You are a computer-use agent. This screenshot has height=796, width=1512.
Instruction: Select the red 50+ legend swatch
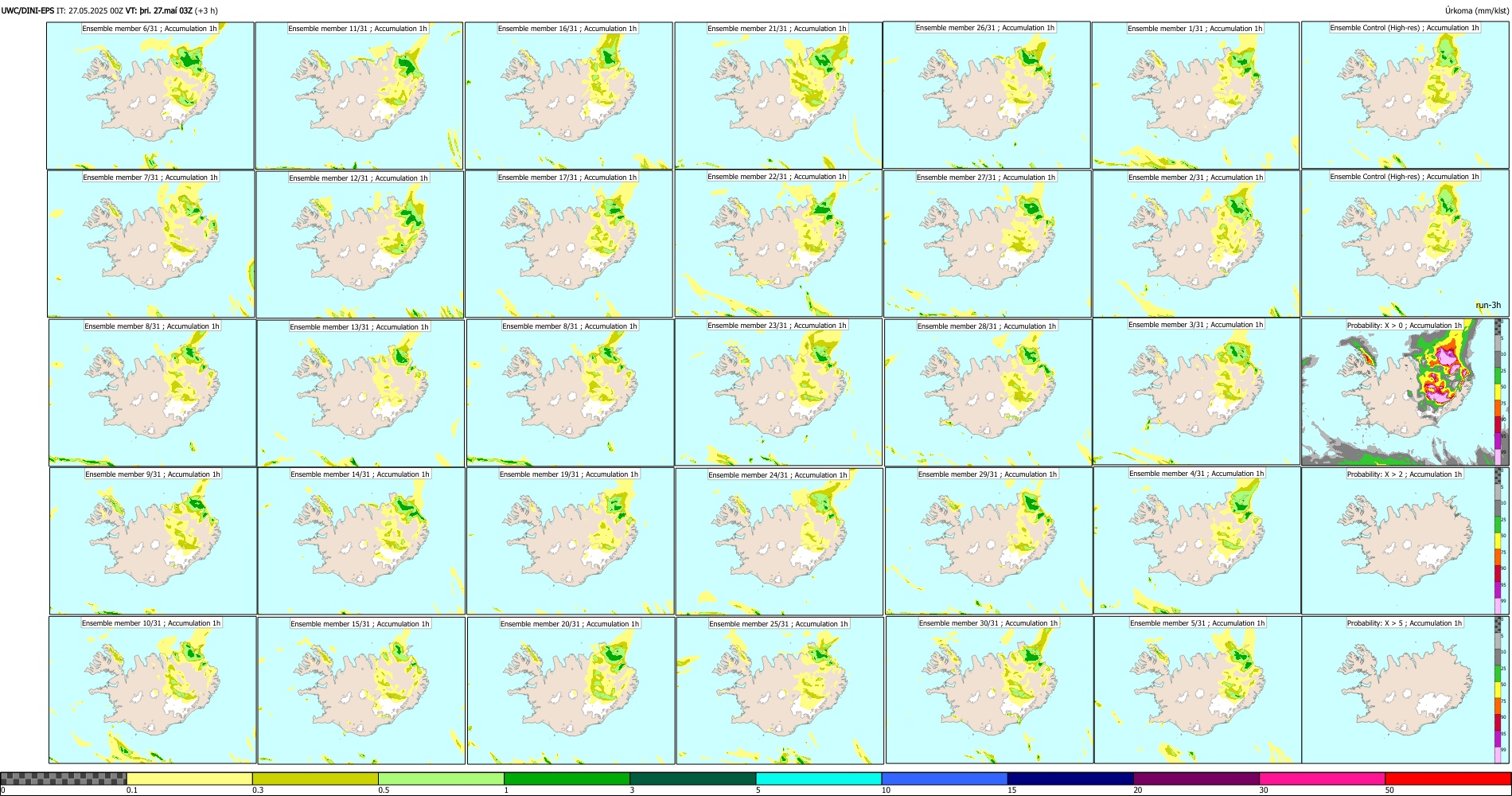tap(1448, 778)
